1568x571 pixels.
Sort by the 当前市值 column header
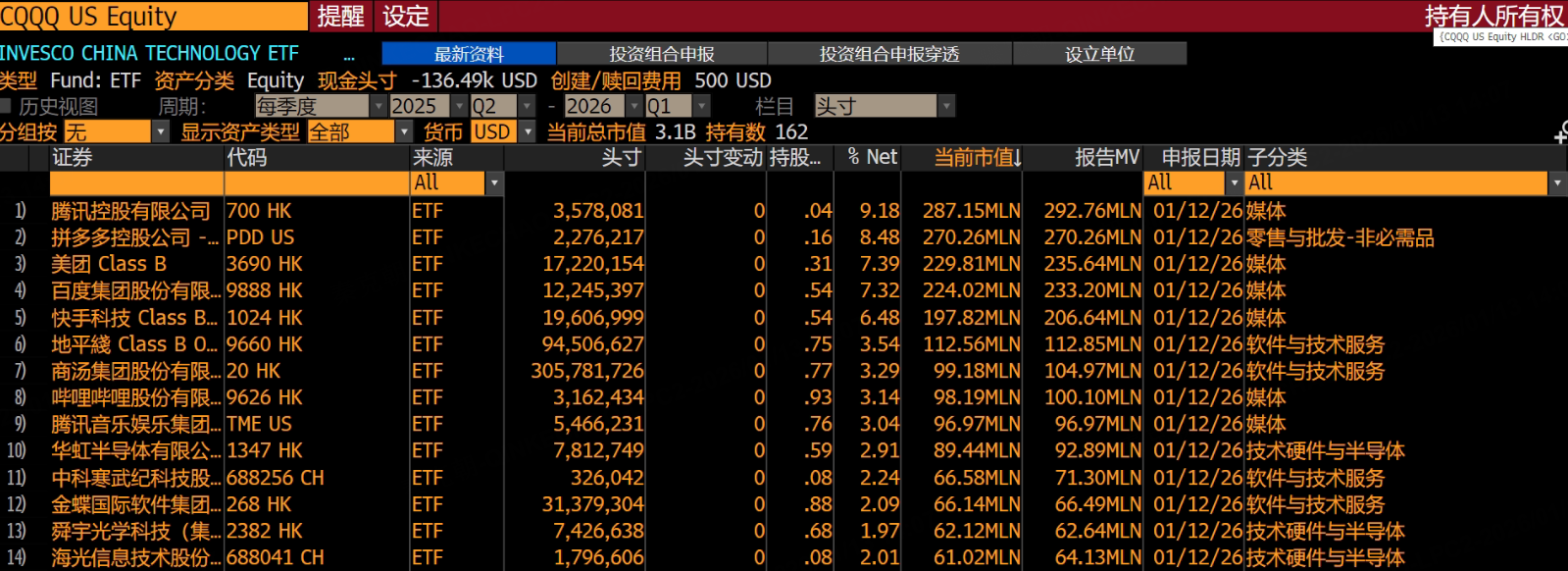pyautogui.click(x=978, y=157)
